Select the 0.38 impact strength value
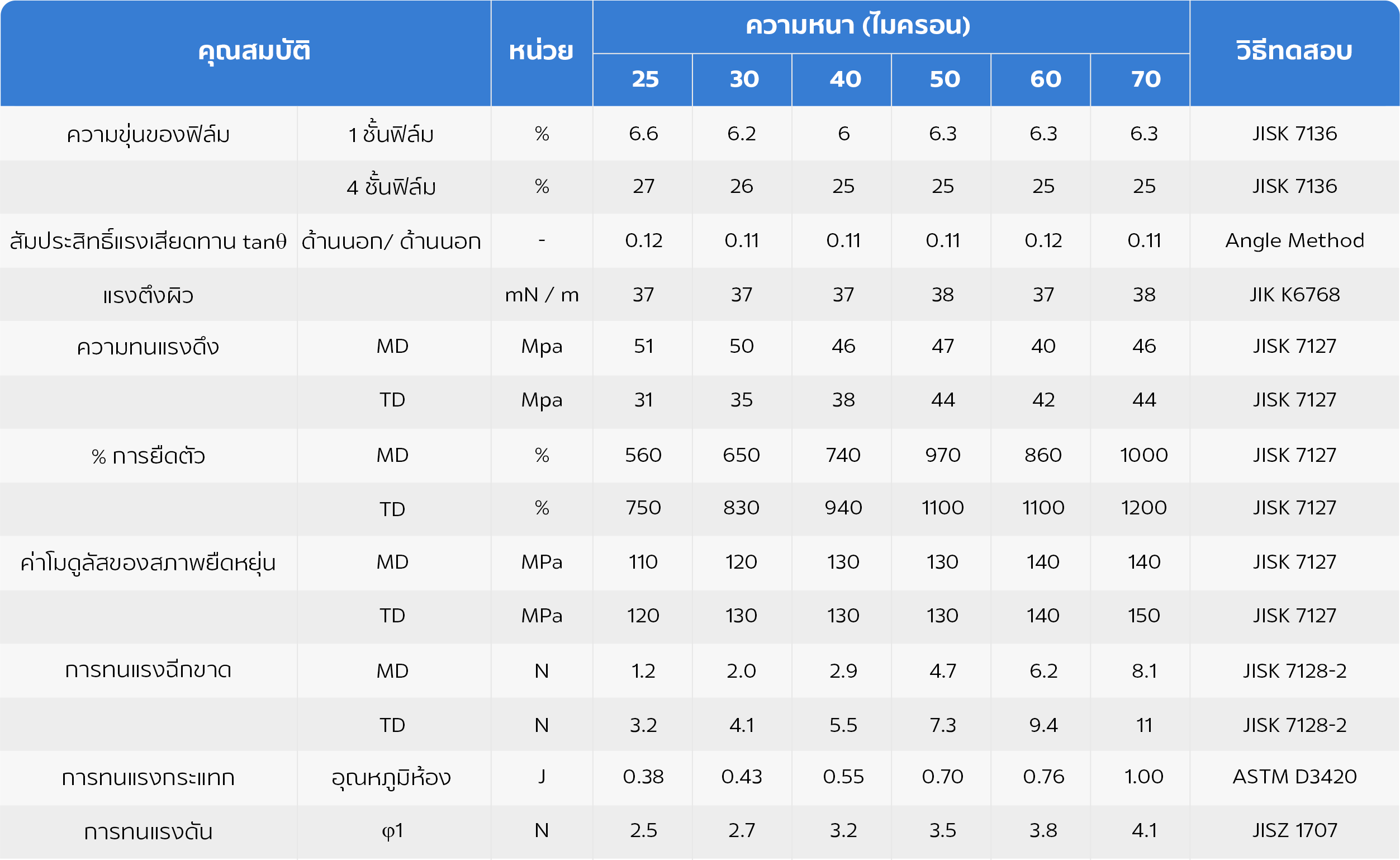 tap(643, 777)
